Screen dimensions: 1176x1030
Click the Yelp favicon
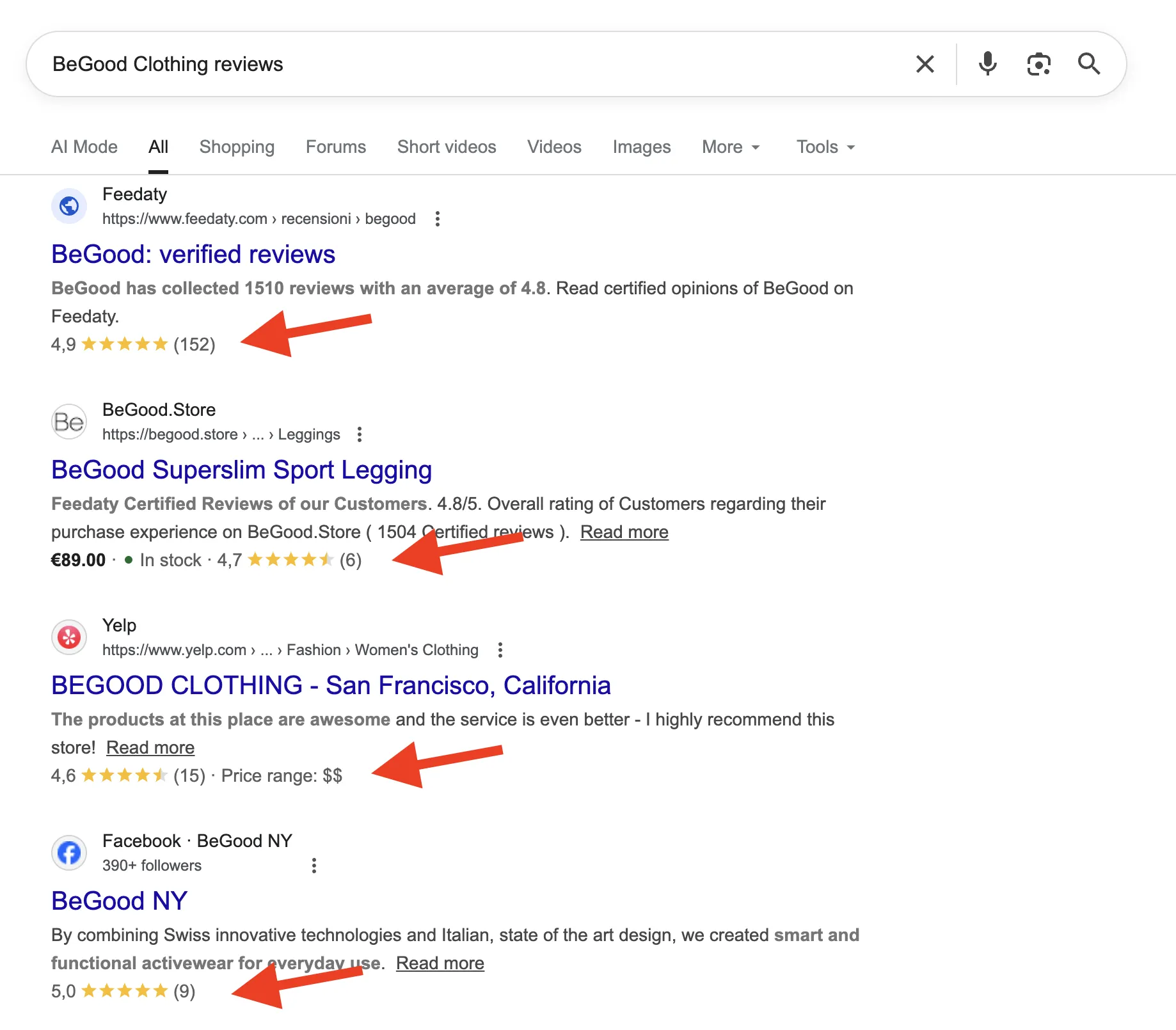pos(68,637)
